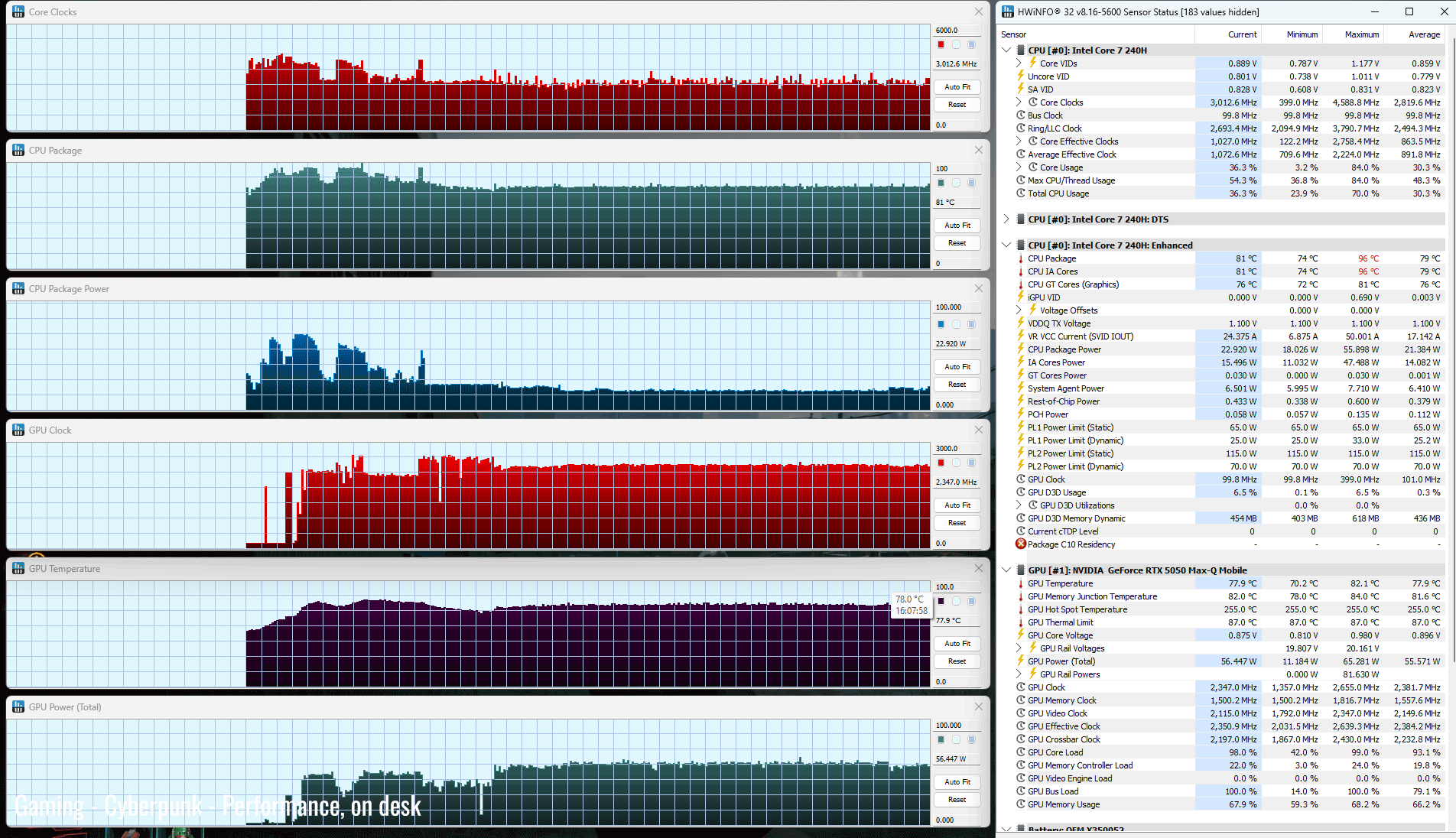The height and width of the screenshot is (838, 1456).
Task: Click Auto Fit in the GPU Clock graph
Action: 957,505
